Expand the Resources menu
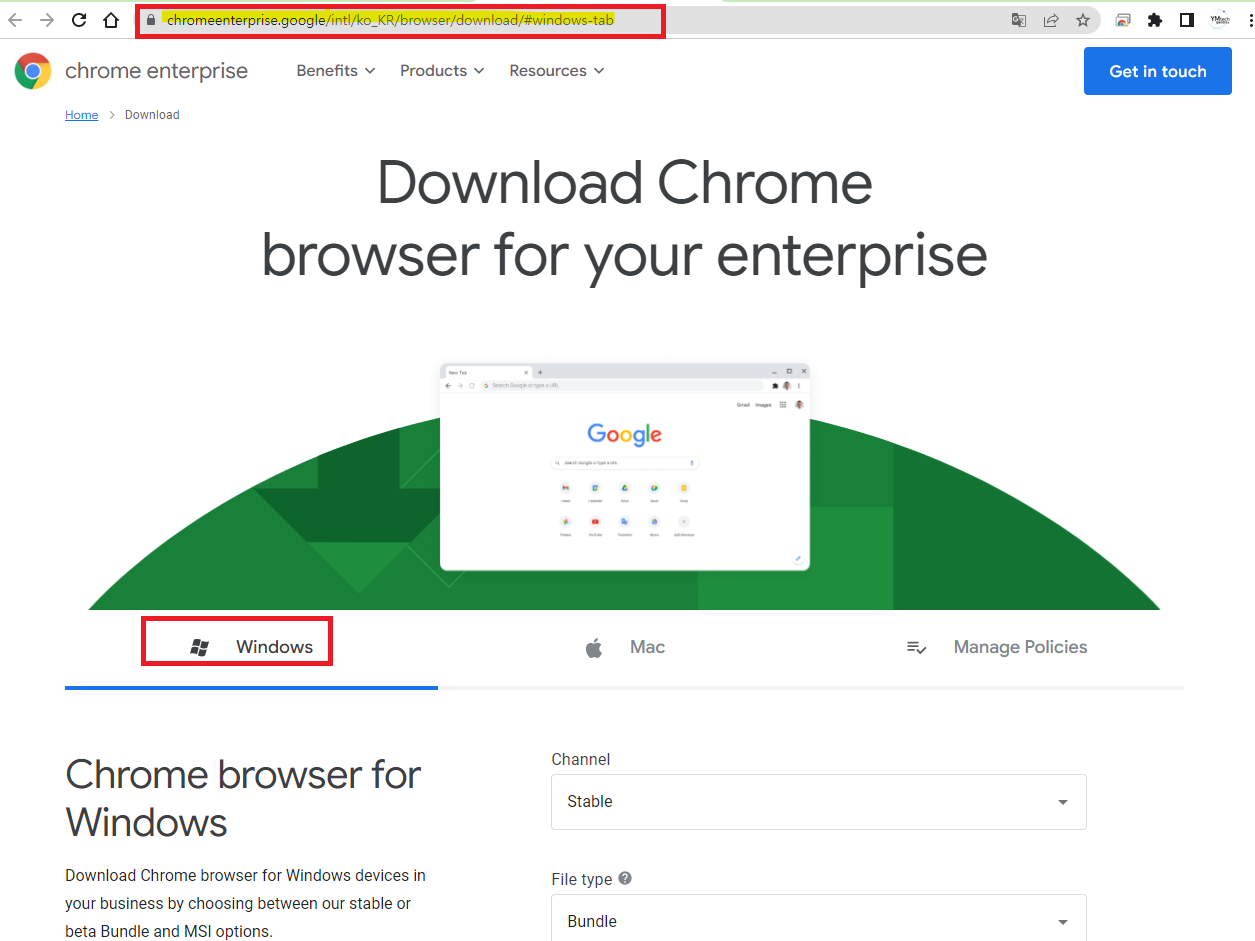The width and height of the screenshot is (1255, 941). tap(557, 71)
